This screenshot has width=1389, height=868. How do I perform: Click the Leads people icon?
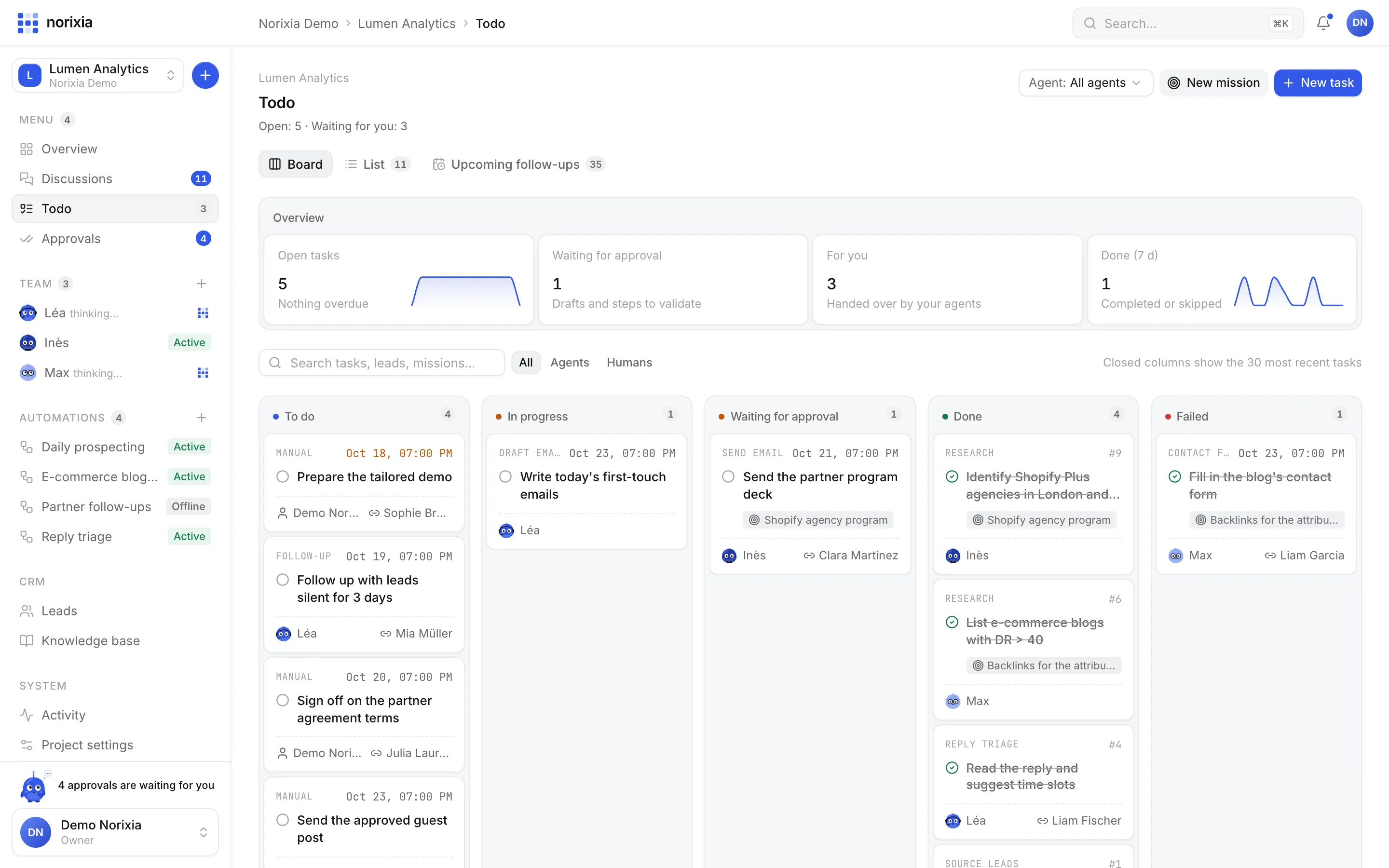pos(27,611)
